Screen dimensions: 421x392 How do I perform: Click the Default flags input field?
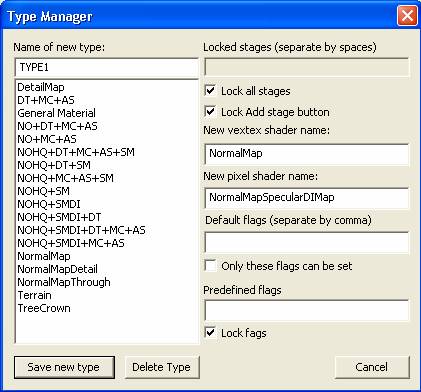(306, 242)
